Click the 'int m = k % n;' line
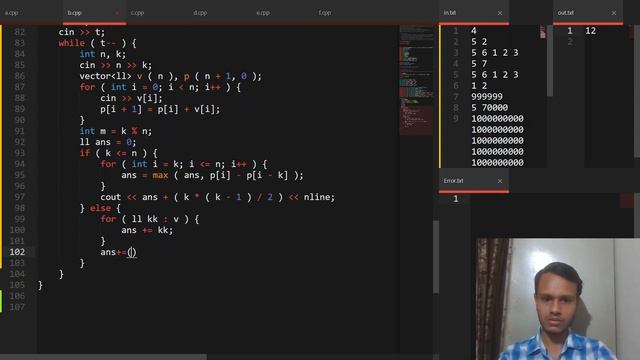Viewport: 640px width, 360px height. (116, 131)
